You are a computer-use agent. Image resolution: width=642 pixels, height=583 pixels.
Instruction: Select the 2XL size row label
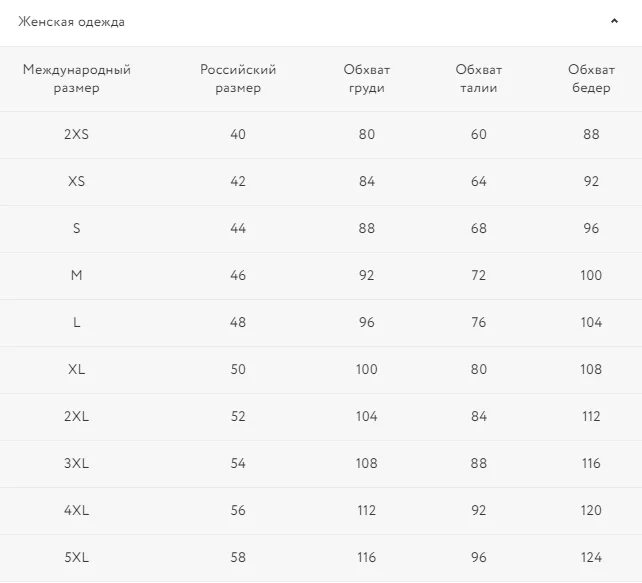tap(77, 416)
